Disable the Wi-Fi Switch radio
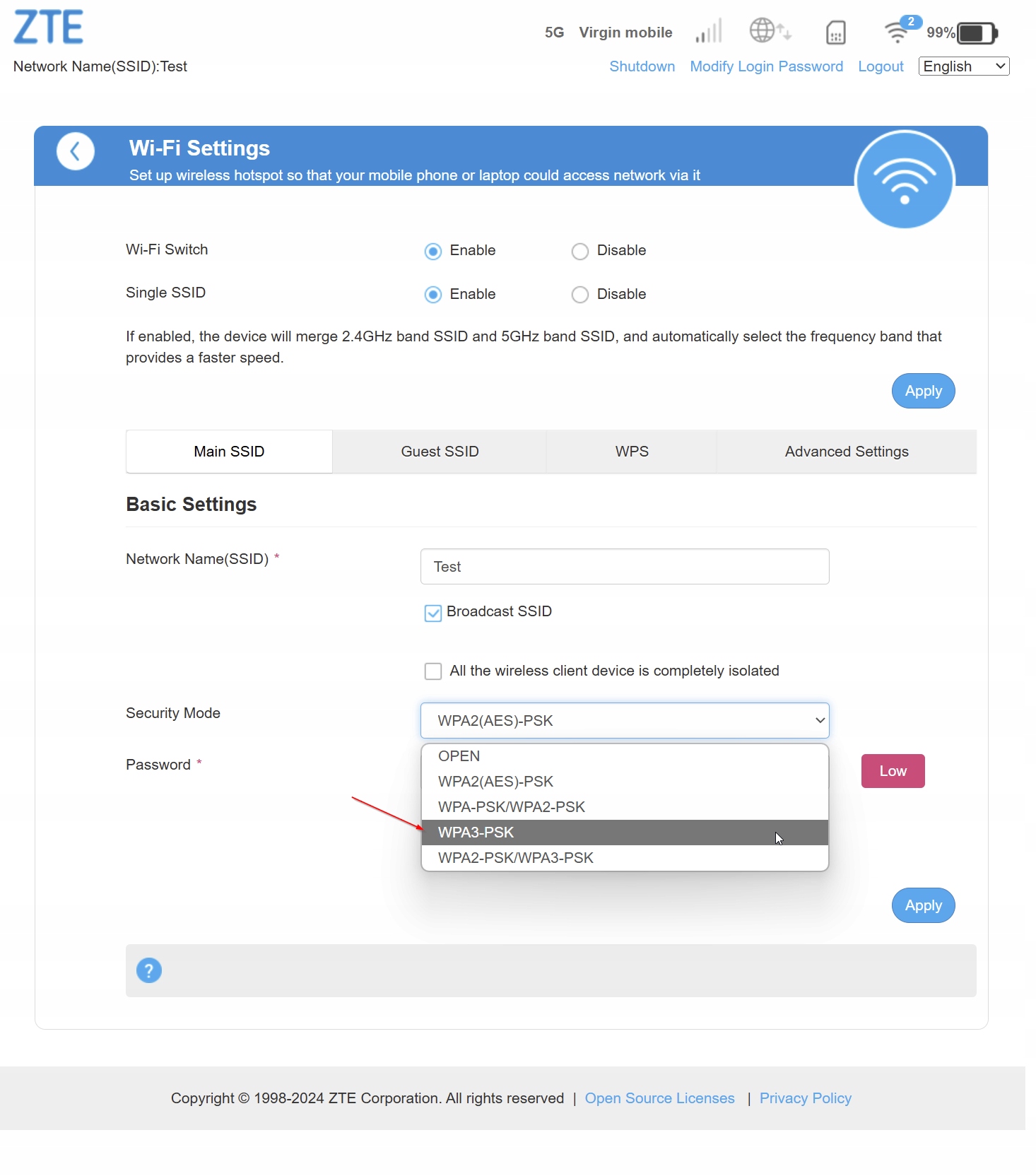The image size is (1036, 1176). [x=580, y=252]
